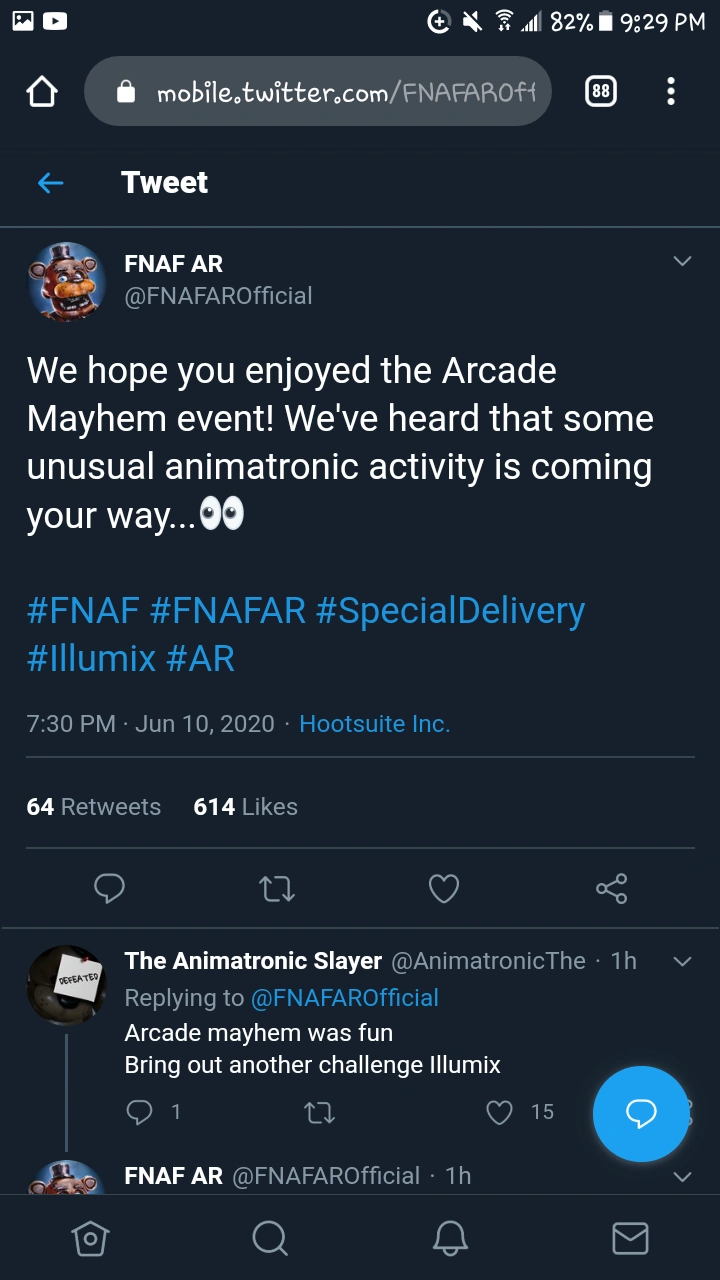
Task: Open the dropdown on The Animatronic Slayer's reply
Action: click(682, 960)
